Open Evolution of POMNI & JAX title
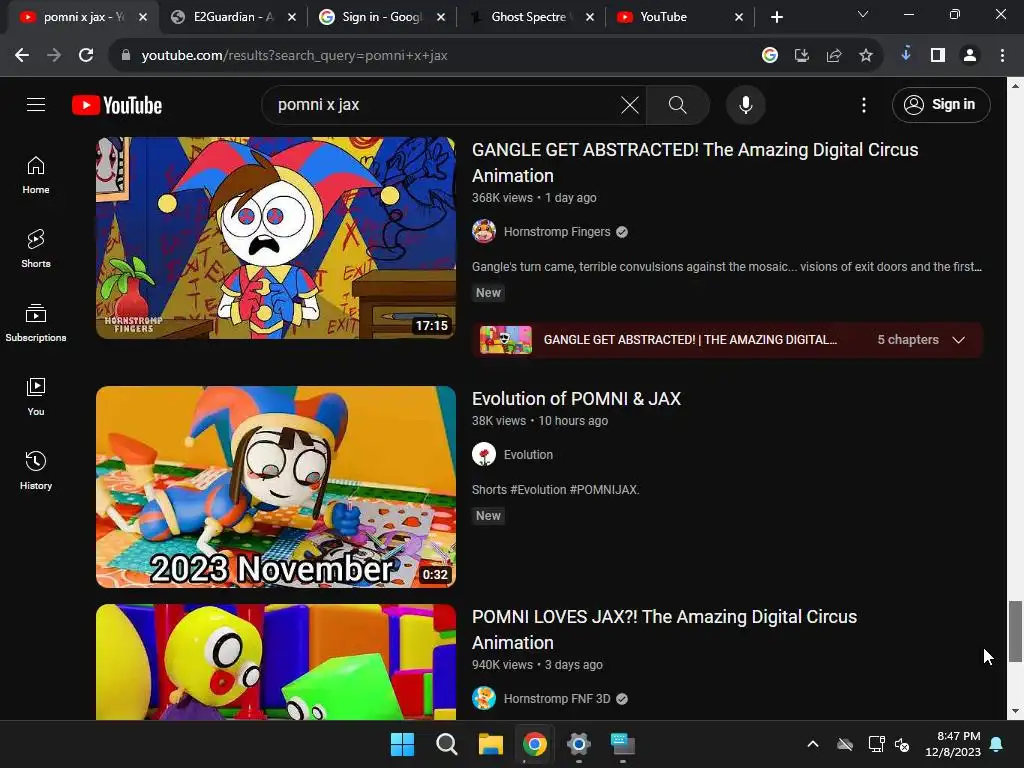Screen dimensions: 1024x768 coord(576,398)
